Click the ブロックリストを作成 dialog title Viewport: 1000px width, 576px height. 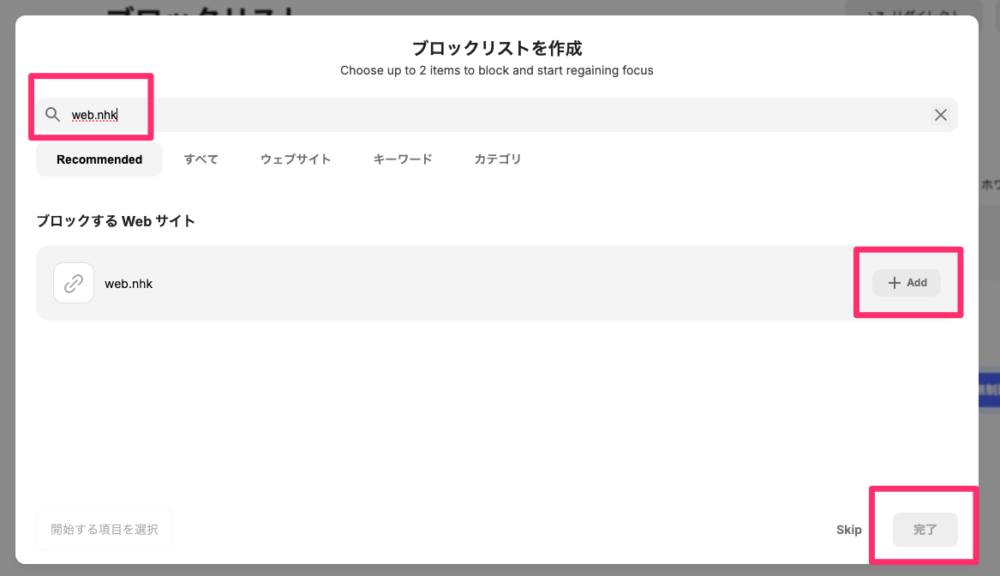pyautogui.click(x=496, y=48)
